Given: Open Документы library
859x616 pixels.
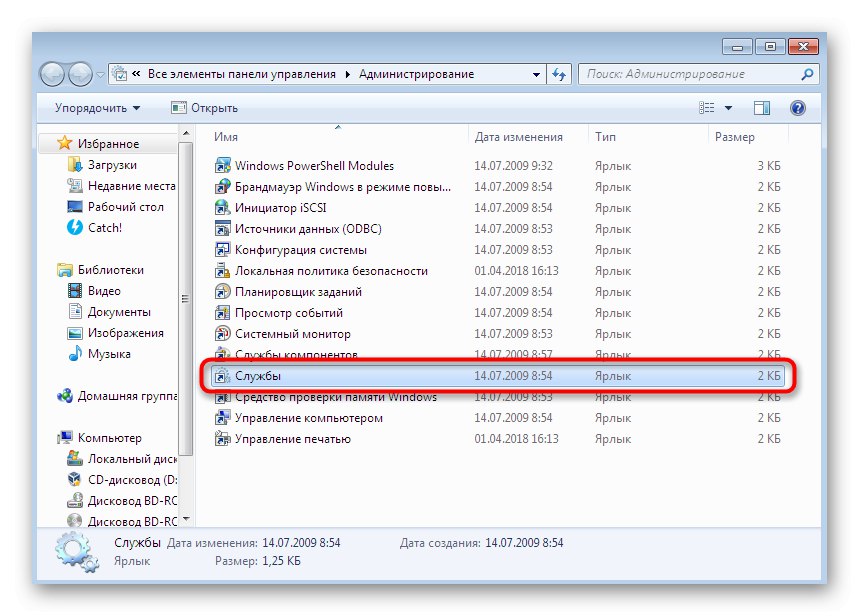Looking at the screenshot, I should (108, 312).
